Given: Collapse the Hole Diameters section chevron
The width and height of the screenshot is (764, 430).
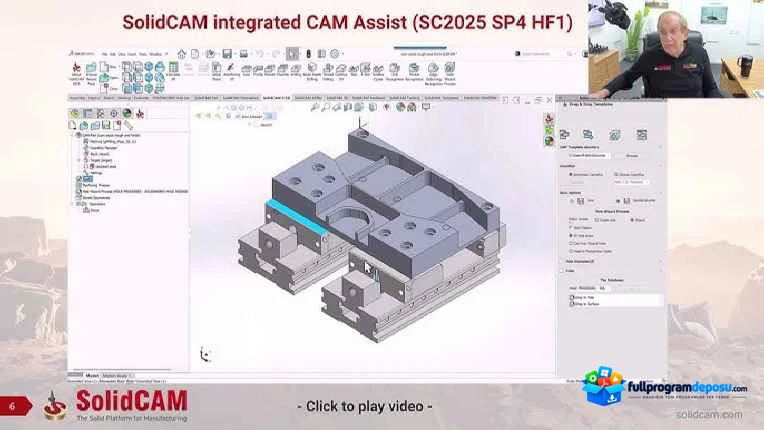Looking at the screenshot, I should [660, 262].
